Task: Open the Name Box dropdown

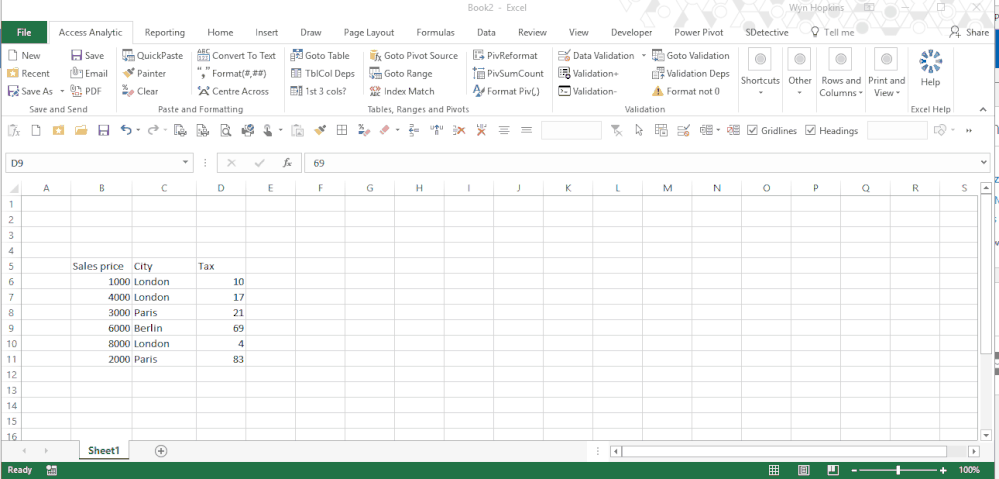Action: (185, 163)
